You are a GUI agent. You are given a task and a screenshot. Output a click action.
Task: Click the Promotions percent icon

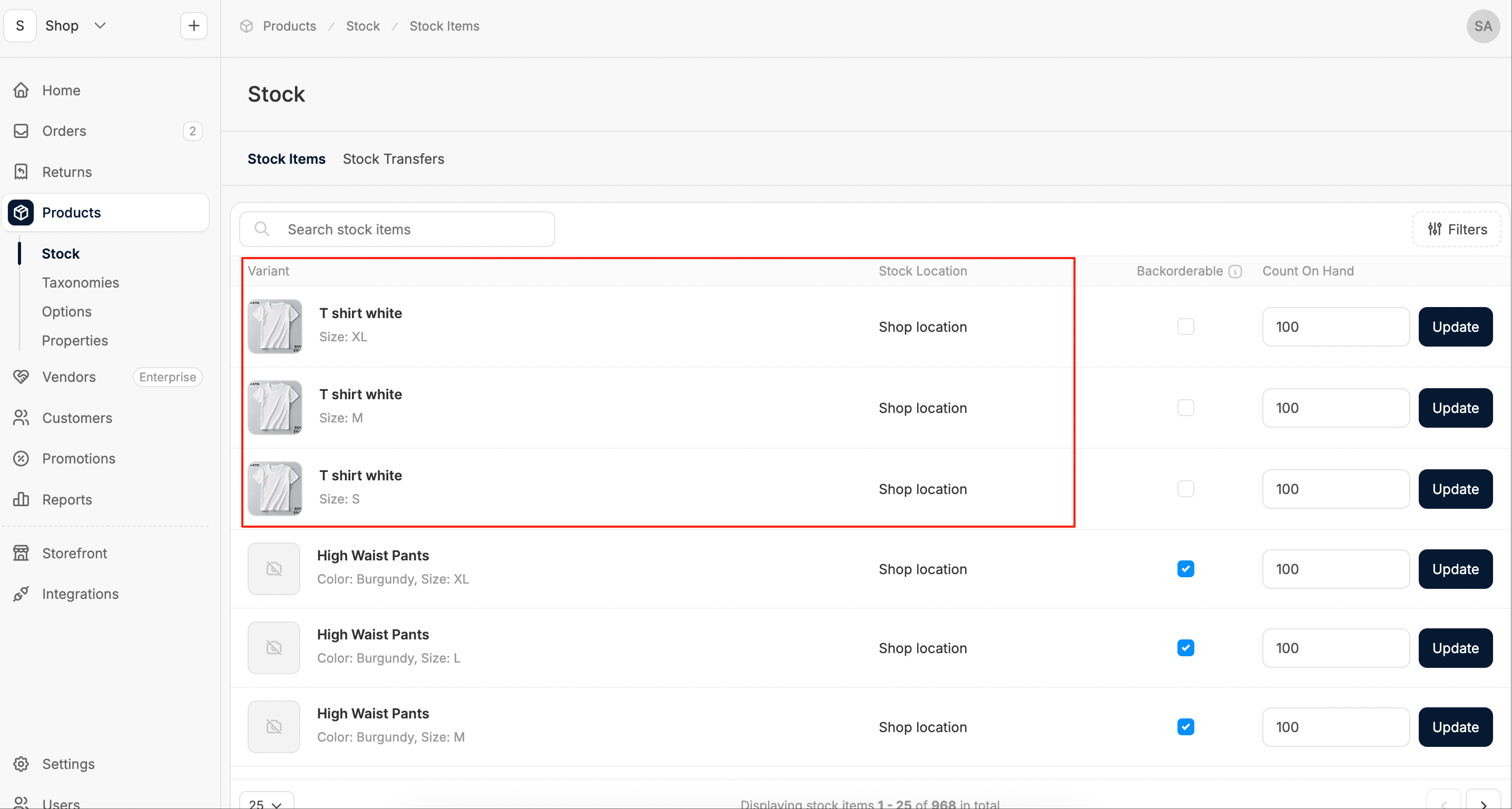21,458
